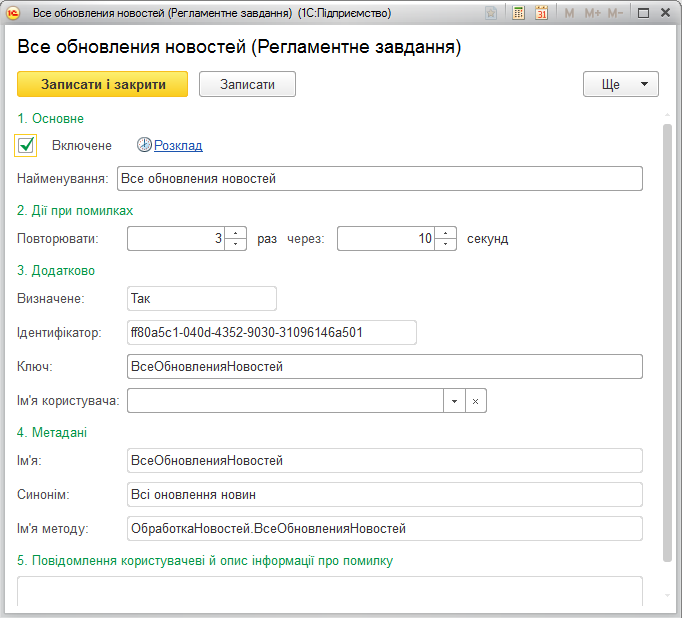Screen dimensions: 682x618
Task: Click the Записати button
Action: [247, 84]
